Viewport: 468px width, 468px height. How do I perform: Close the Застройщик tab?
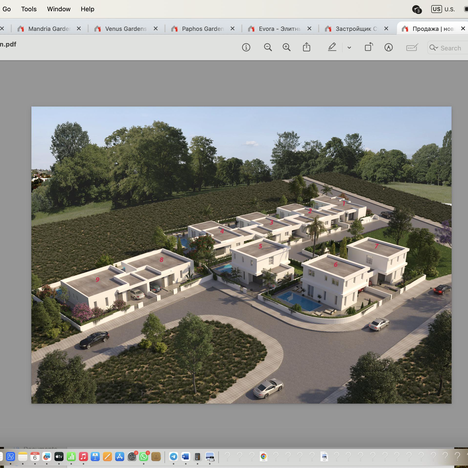(386, 29)
